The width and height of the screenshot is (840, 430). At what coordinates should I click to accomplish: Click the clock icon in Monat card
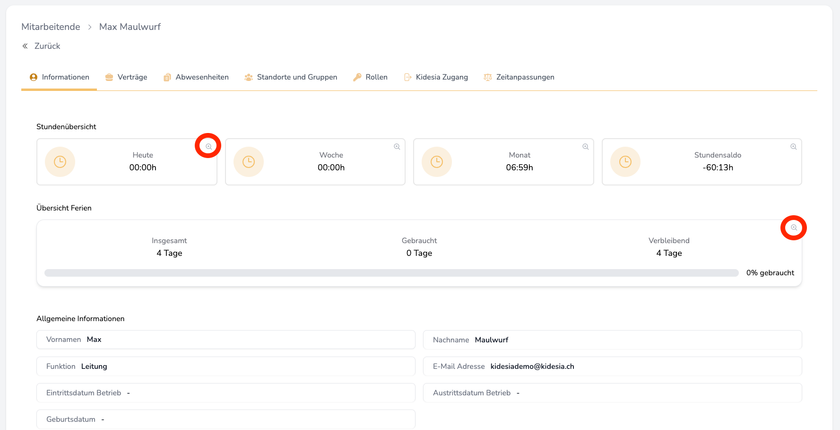coord(437,162)
